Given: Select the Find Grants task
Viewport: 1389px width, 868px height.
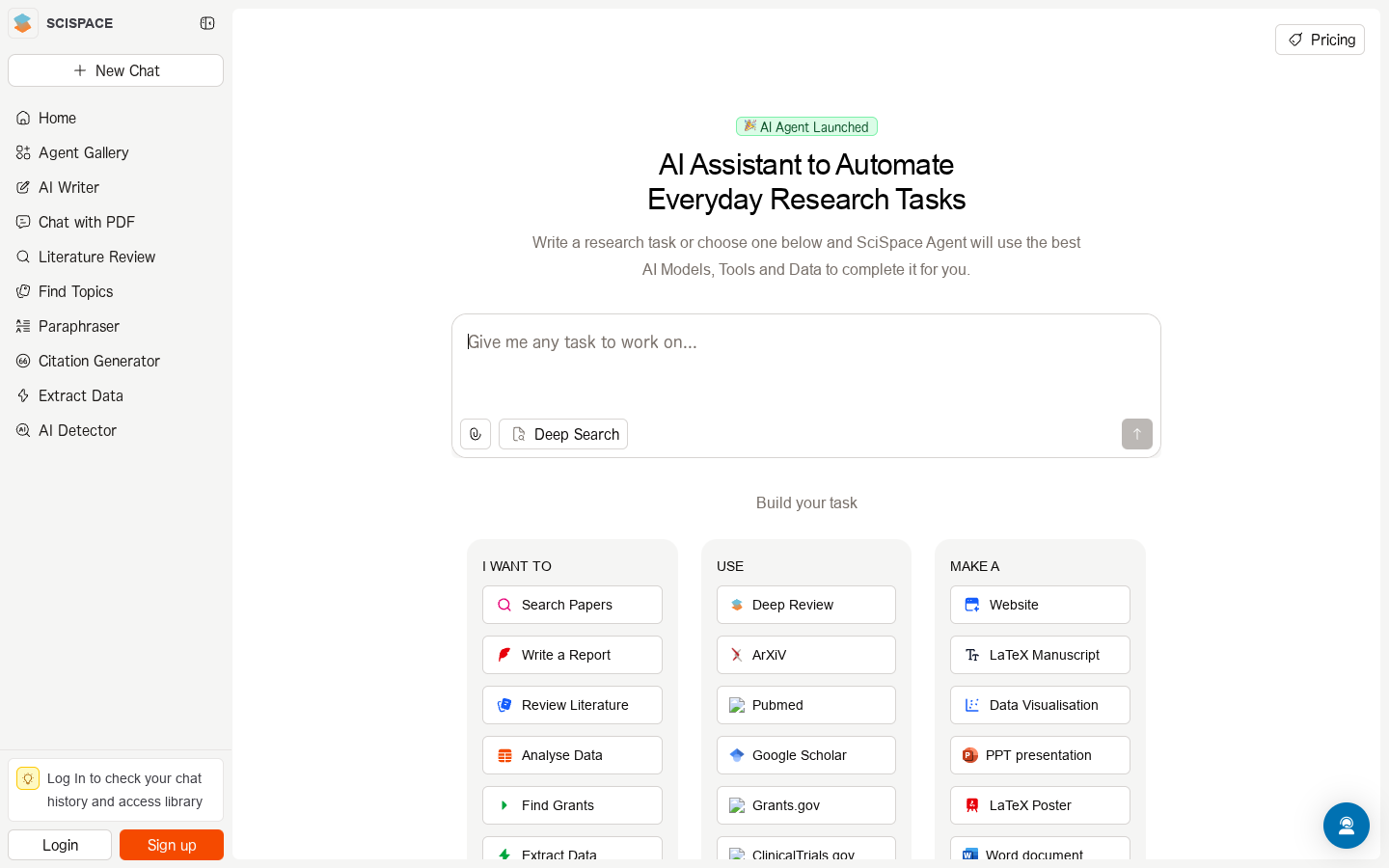Looking at the screenshot, I should (572, 805).
